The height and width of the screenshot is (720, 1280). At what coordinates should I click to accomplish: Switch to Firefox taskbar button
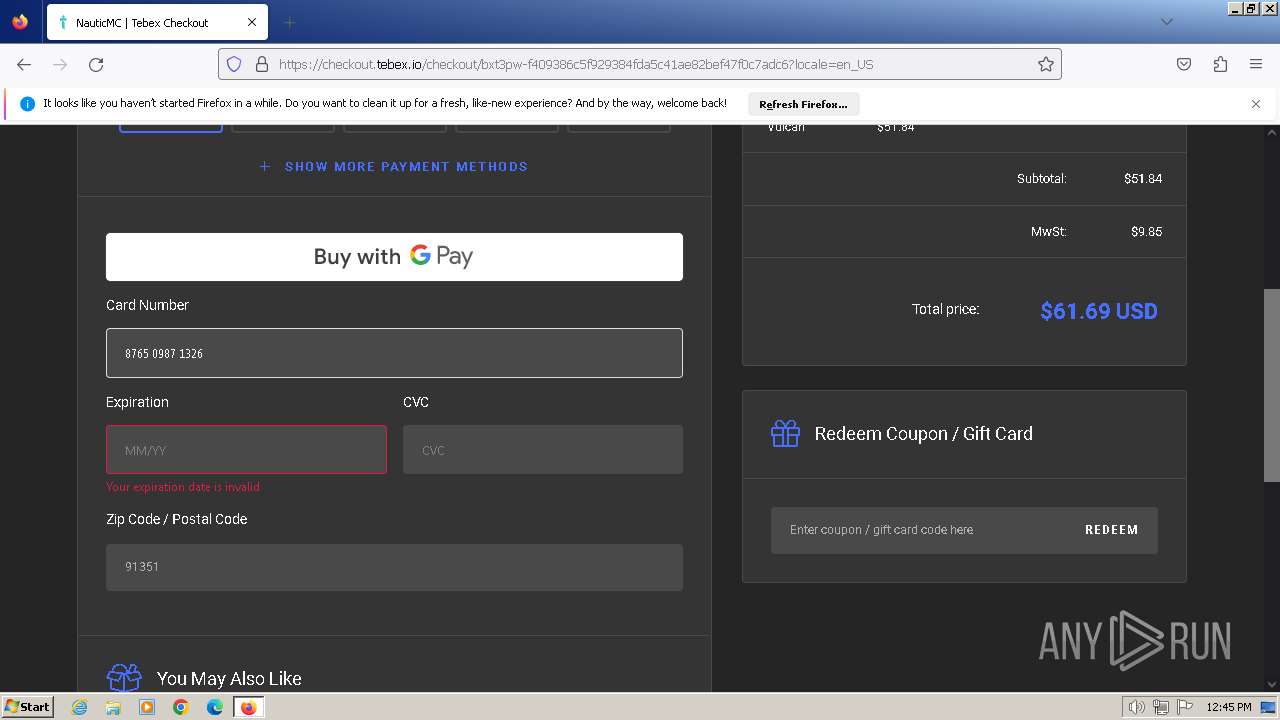pyautogui.click(x=248, y=707)
